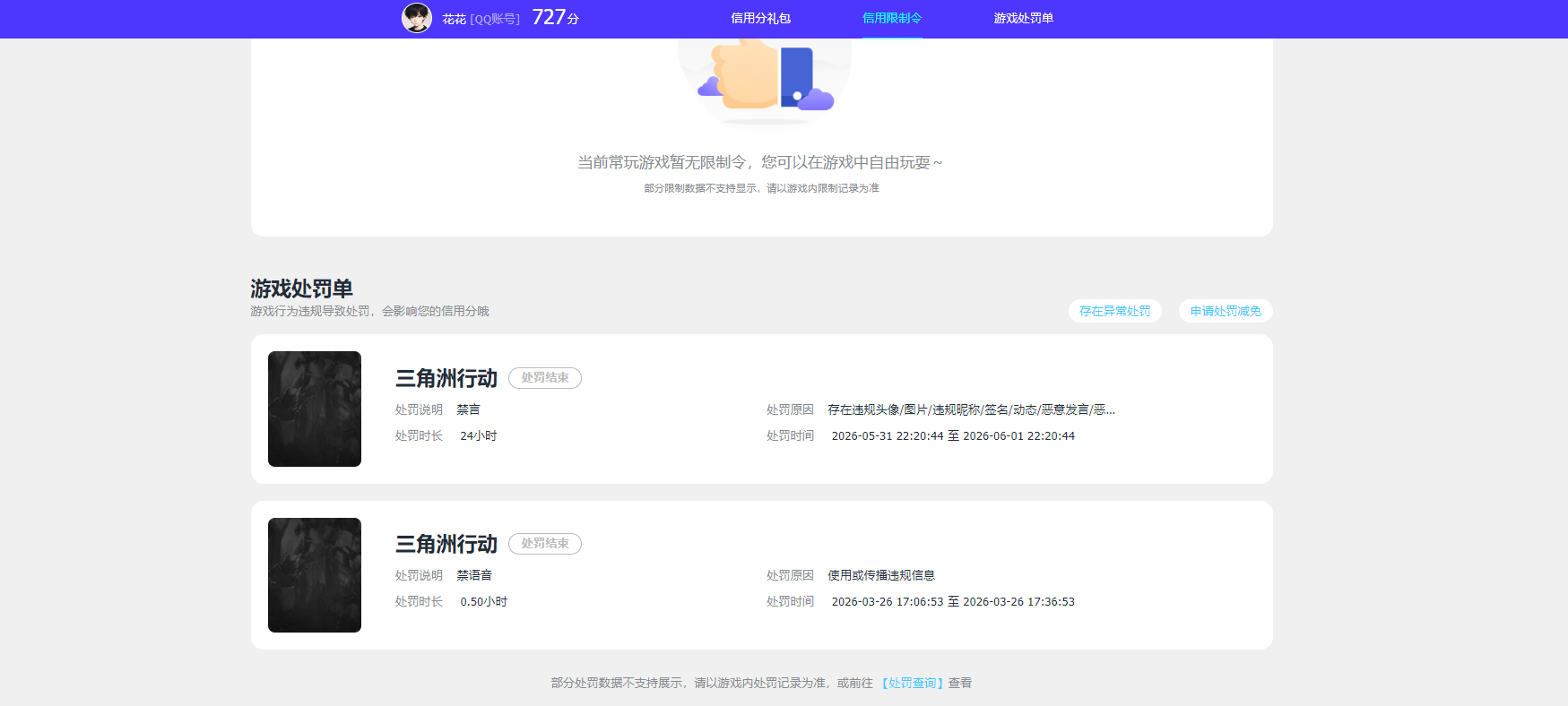Click the 727分 credit score
Image resolution: width=1568 pixels, height=706 pixels.
[x=556, y=18]
